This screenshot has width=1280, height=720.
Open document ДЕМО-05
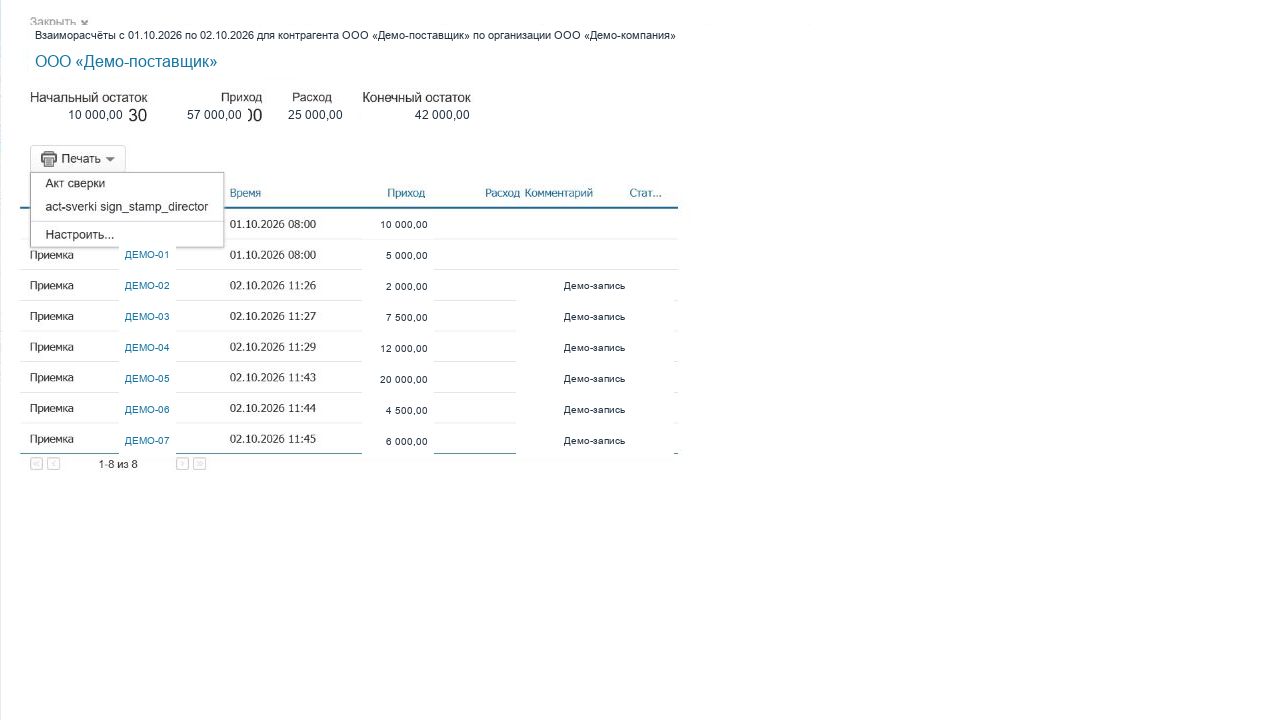[147, 379]
